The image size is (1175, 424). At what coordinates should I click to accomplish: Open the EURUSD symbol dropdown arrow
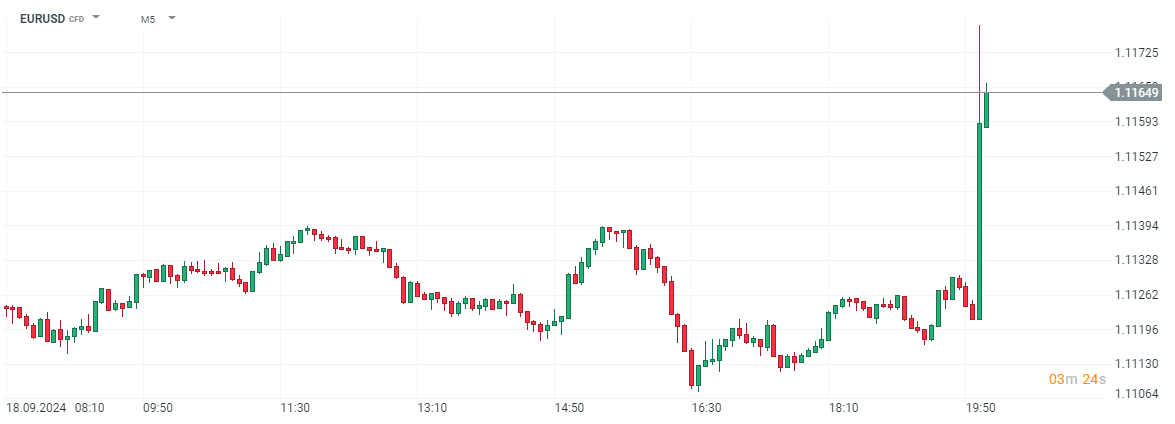pos(97,18)
